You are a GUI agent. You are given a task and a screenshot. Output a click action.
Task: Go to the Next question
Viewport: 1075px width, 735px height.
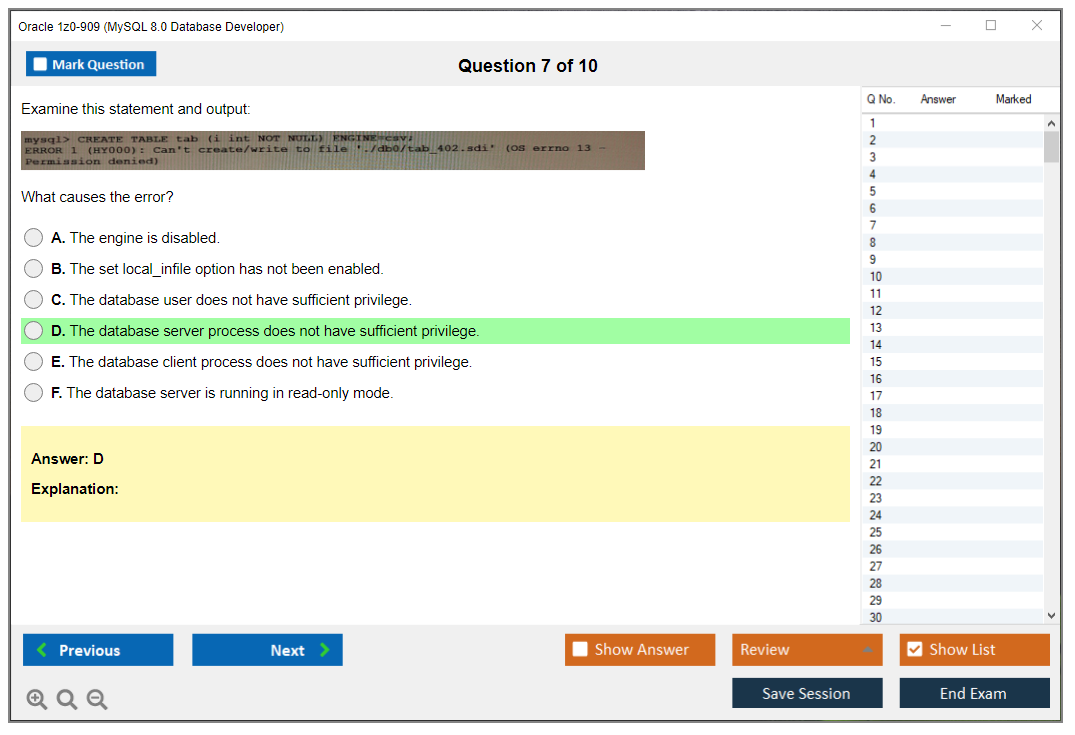267,650
